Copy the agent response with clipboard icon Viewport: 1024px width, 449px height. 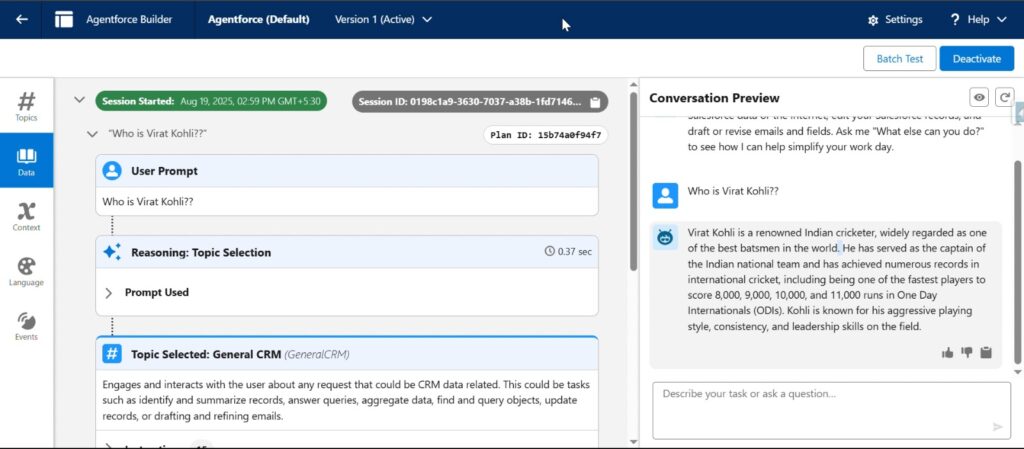(x=986, y=353)
